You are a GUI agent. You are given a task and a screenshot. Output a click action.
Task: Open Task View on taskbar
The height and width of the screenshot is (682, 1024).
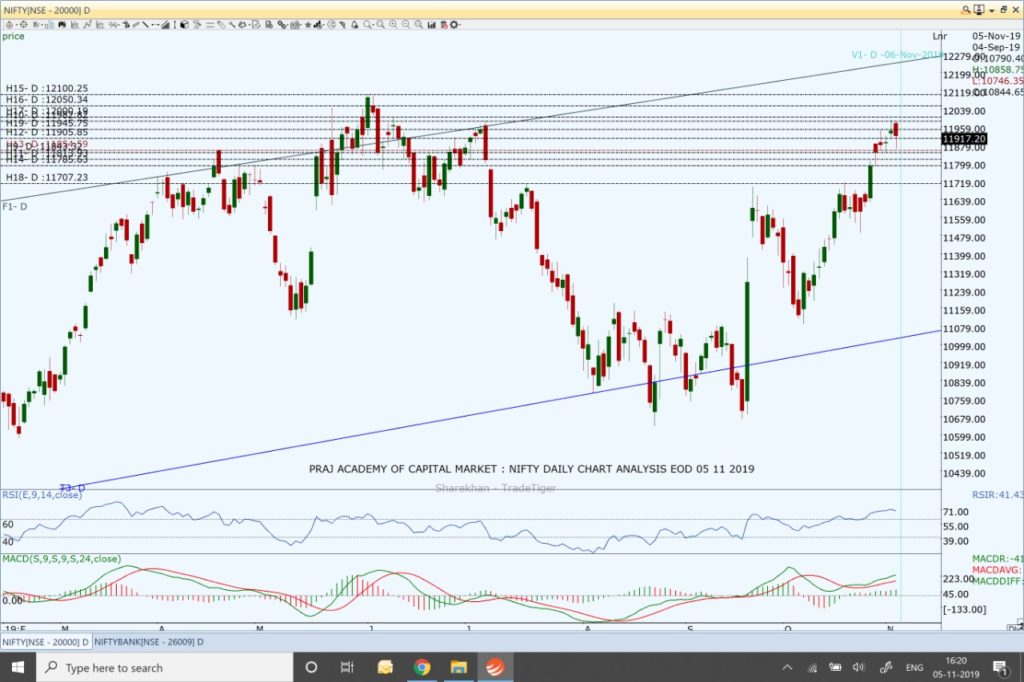[347, 667]
